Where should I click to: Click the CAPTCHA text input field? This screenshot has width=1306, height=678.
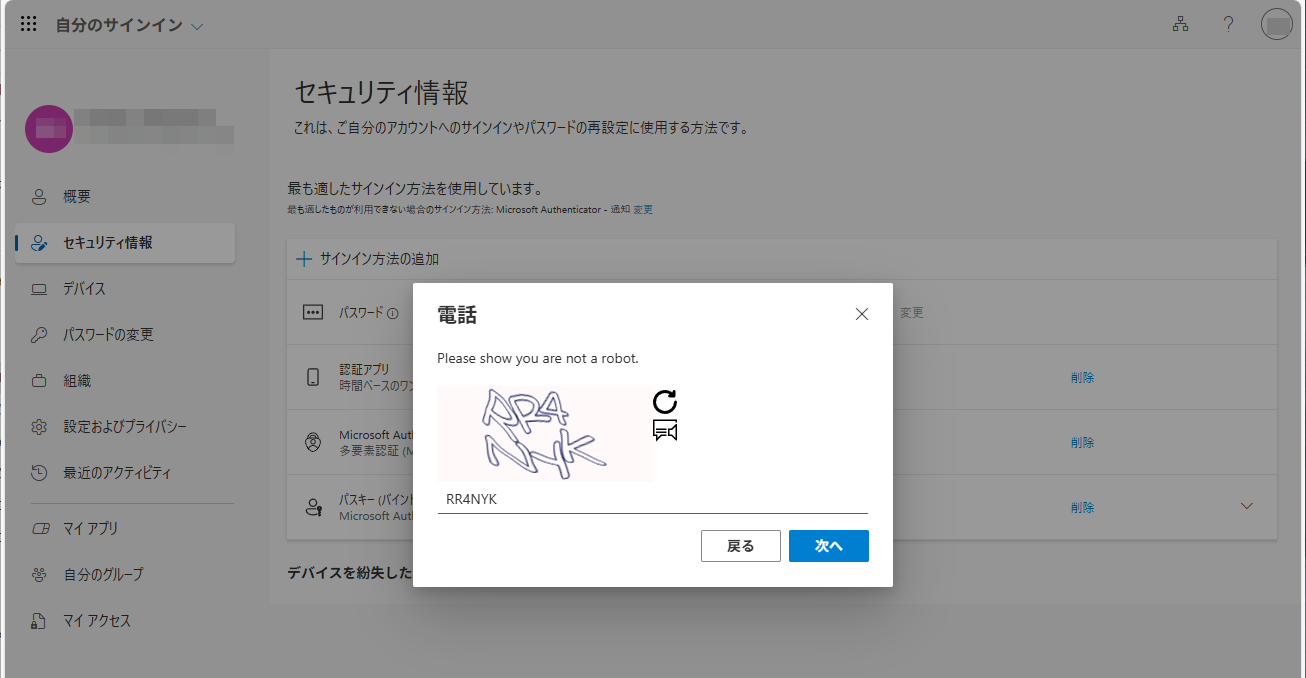(x=652, y=500)
